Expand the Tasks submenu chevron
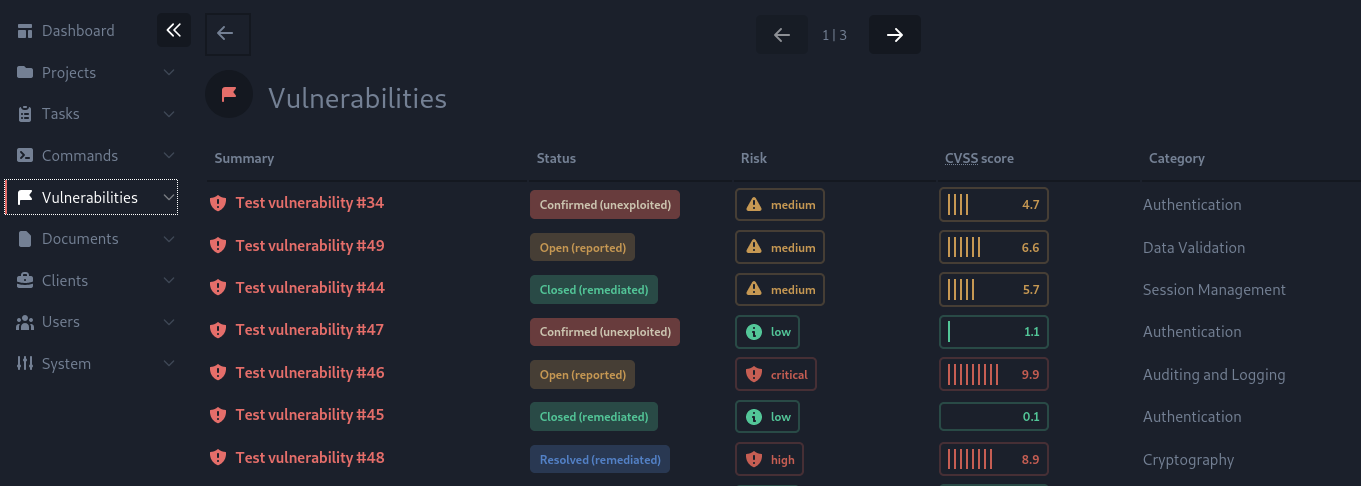 169,114
